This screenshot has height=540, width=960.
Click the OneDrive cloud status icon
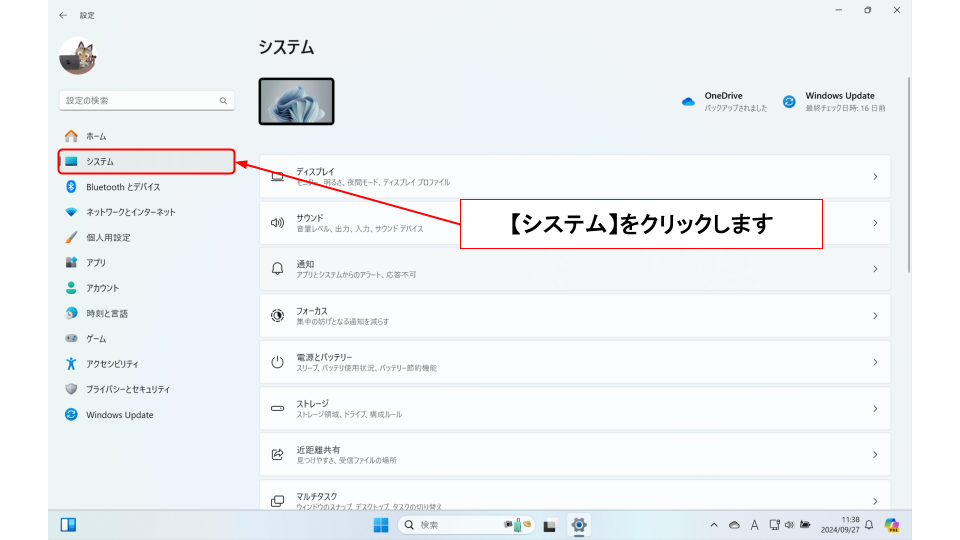coord(688,102)
